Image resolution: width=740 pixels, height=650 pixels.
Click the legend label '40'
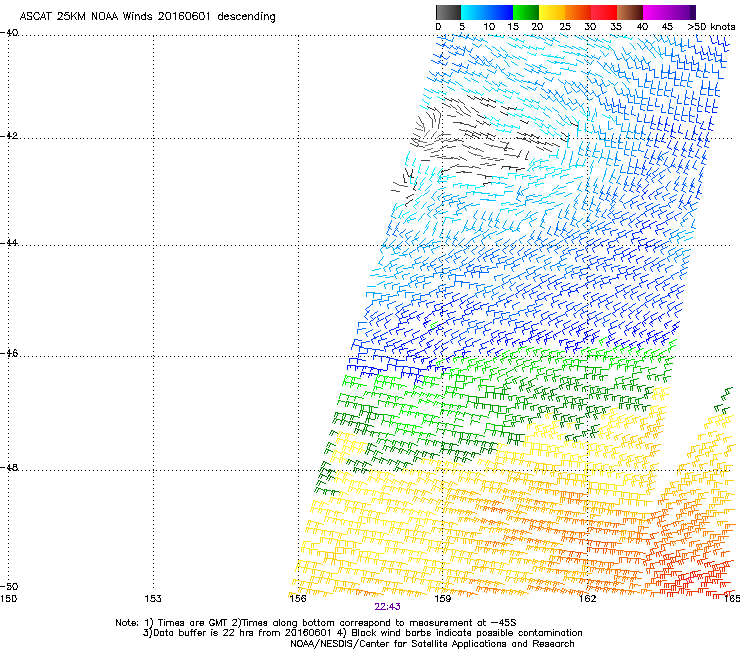point(642,27)
